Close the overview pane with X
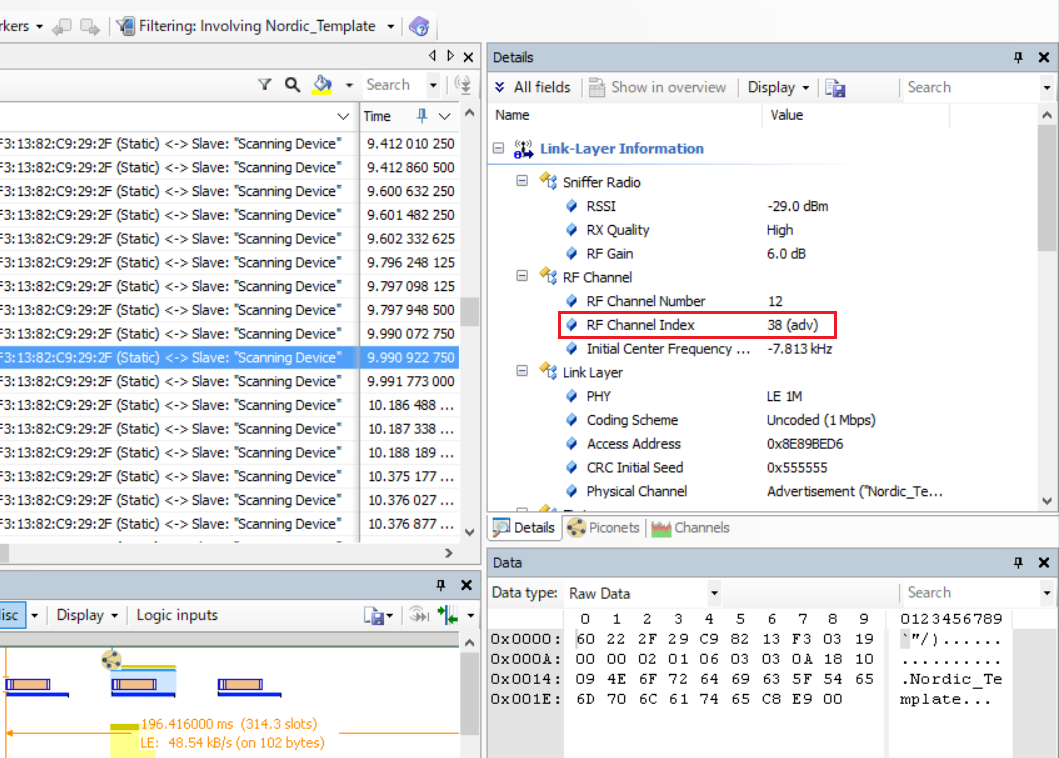Screen dimensions: 1059x758 468,57
